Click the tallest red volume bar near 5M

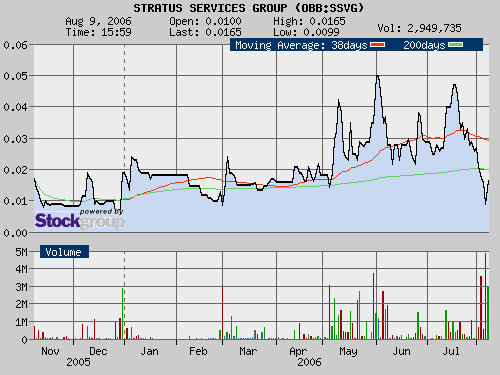(x=485, y=296)
